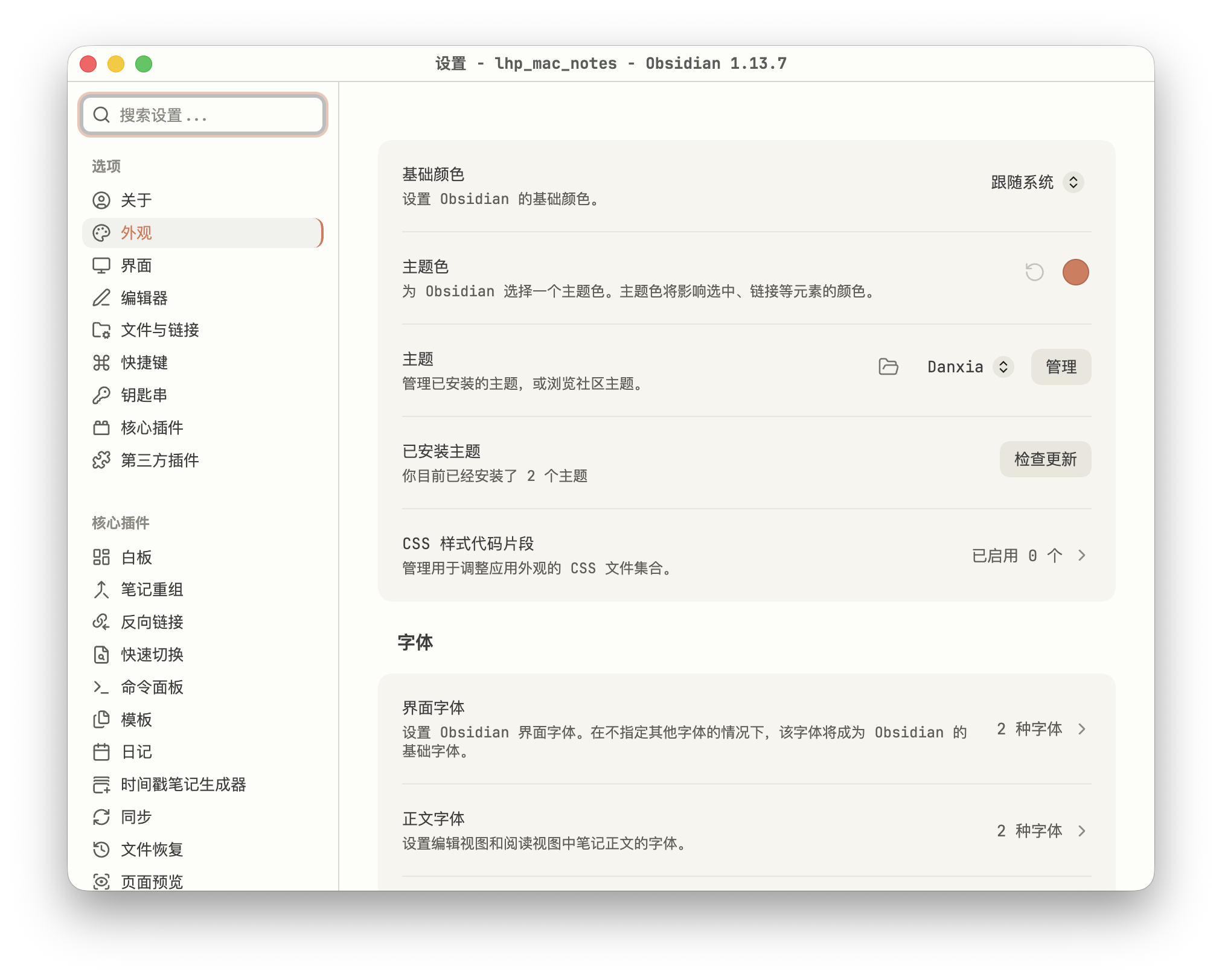Click the 检查更新 button
Image resolution: width=1222 pixels, height=980 pixels.
[1045, 459]
